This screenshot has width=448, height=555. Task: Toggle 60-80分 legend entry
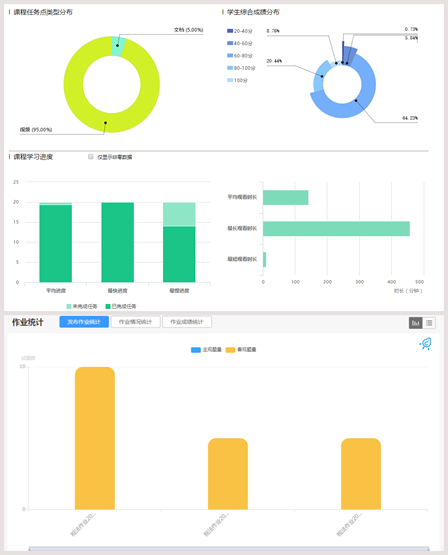(230, 56)
